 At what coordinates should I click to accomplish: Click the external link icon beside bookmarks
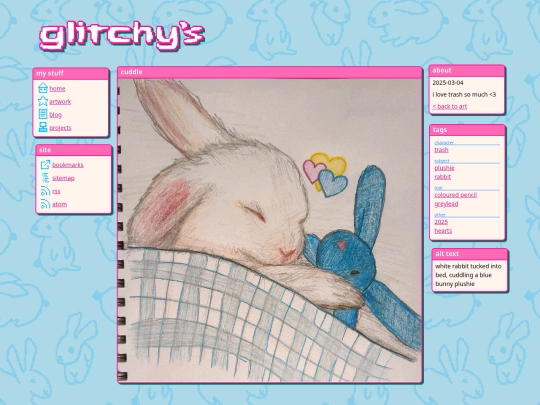click(45, 165)
